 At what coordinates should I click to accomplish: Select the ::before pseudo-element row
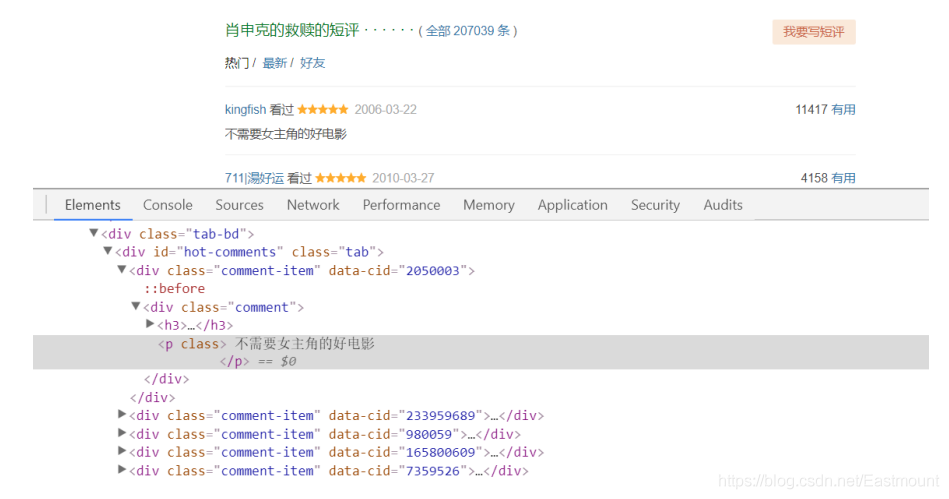pyautogui.click(x=175, y=289)
